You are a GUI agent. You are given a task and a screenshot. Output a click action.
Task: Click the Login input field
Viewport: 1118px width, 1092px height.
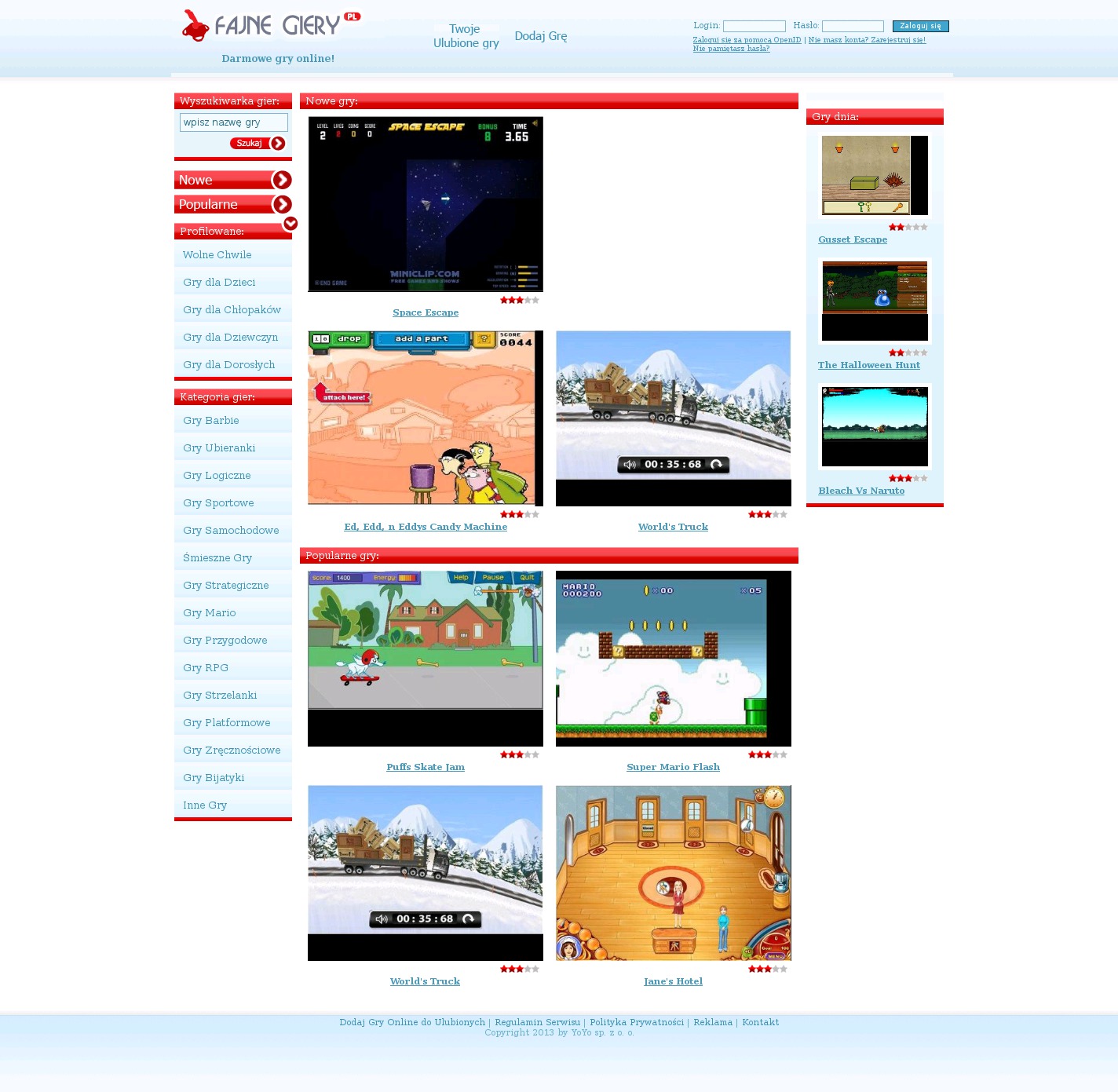(754, 27)
